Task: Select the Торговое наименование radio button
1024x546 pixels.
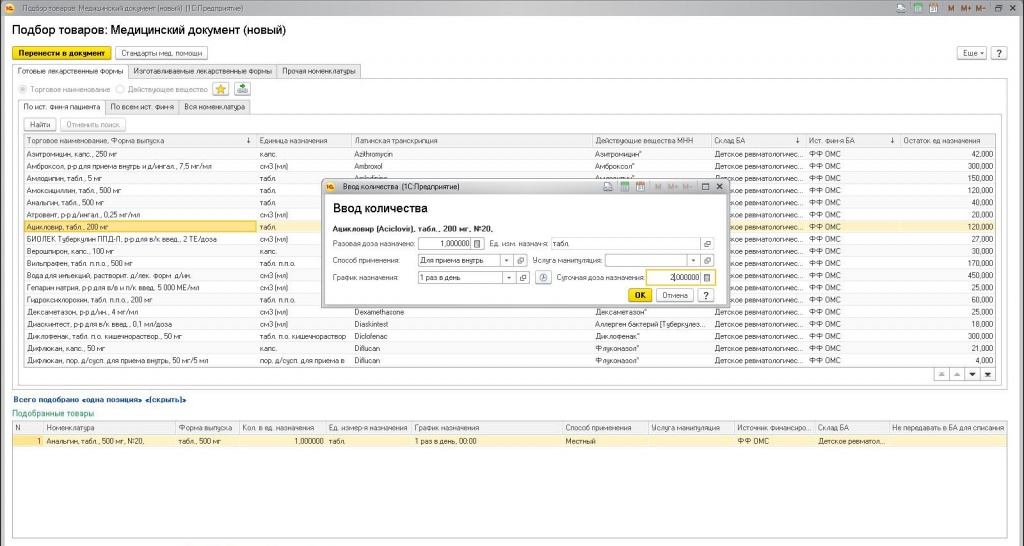Action: point(23,89)
